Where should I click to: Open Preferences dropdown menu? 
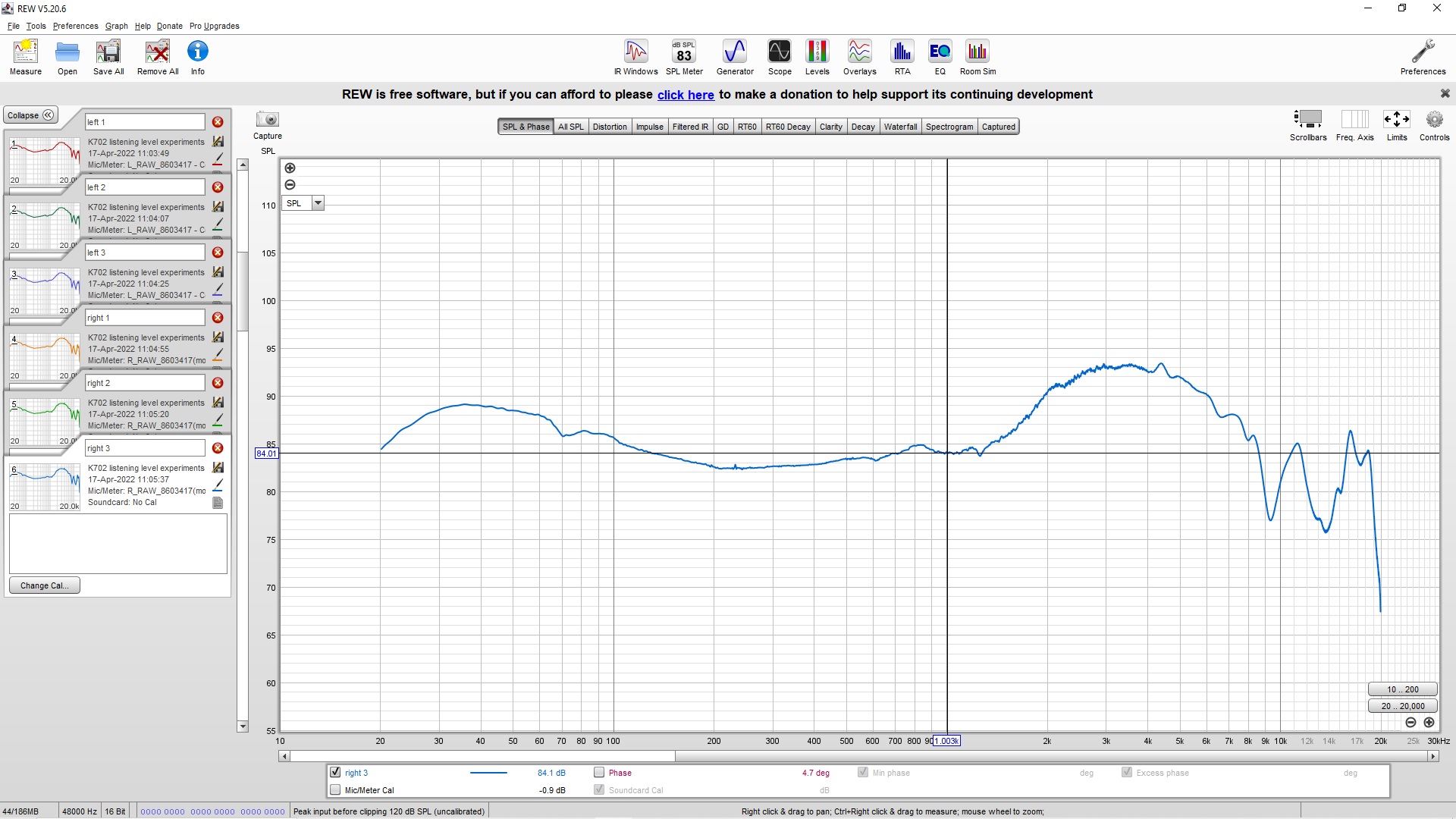coord(76,25)
